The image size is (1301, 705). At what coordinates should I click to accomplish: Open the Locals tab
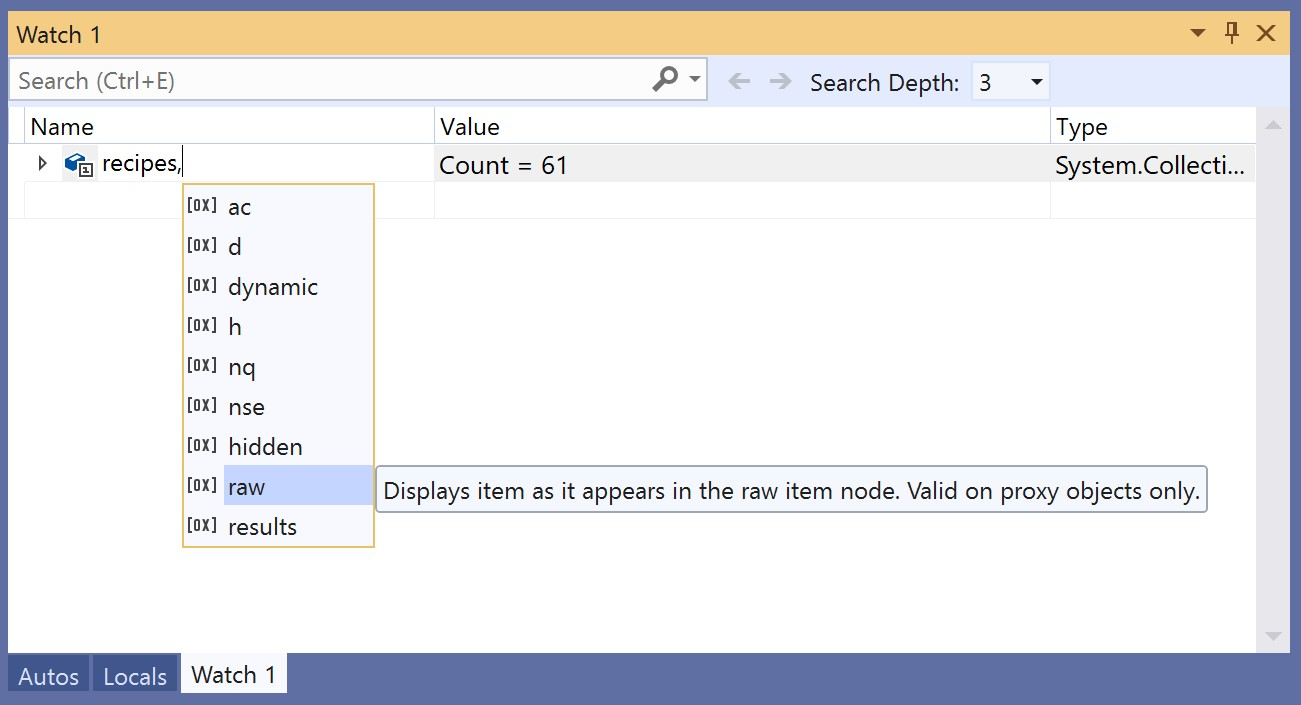135,676
